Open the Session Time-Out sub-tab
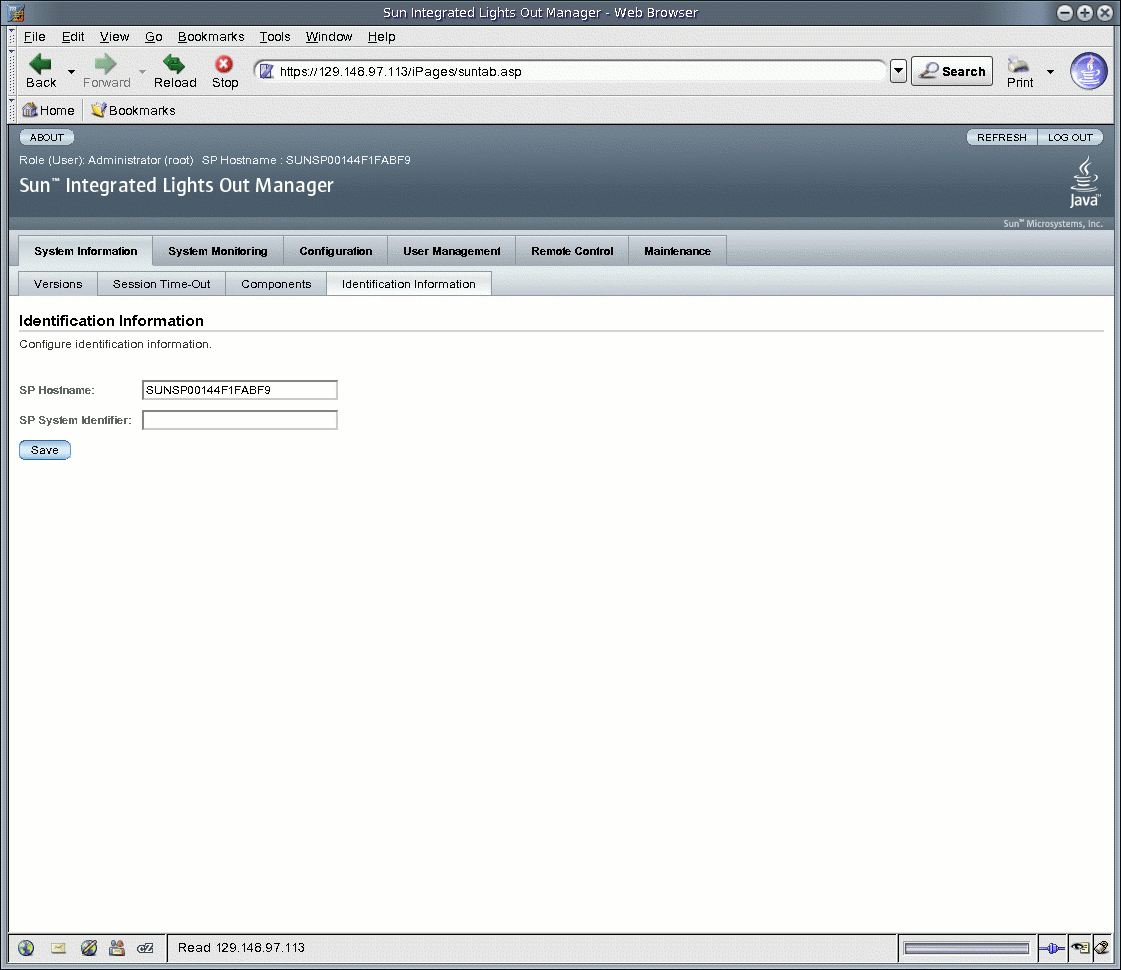 coord(162,284)
